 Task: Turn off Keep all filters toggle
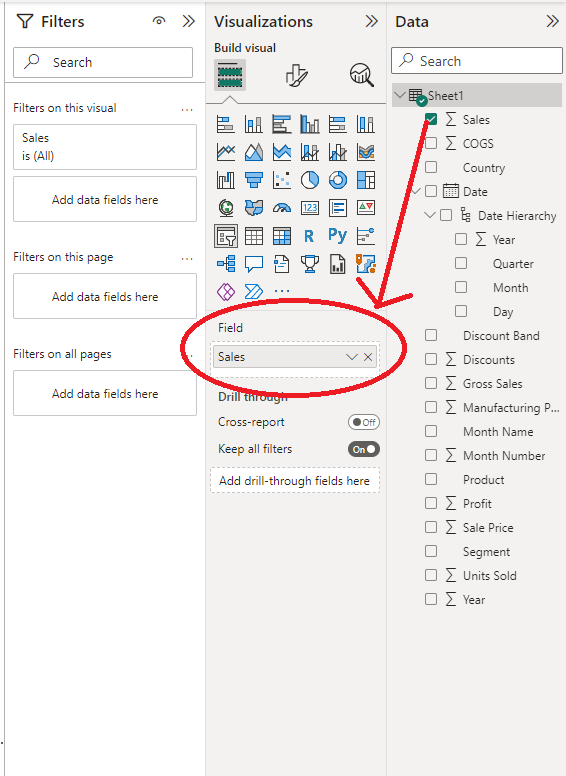pyautogui.click(x=364, y=449)
